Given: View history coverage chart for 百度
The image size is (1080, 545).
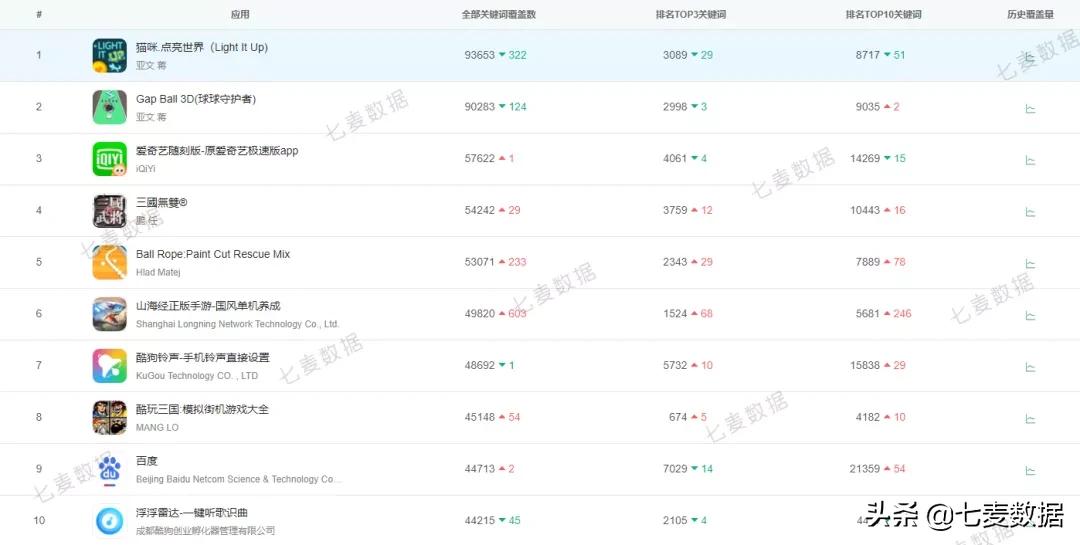Looking at the screenshot, I should [x=1030, y=471].
